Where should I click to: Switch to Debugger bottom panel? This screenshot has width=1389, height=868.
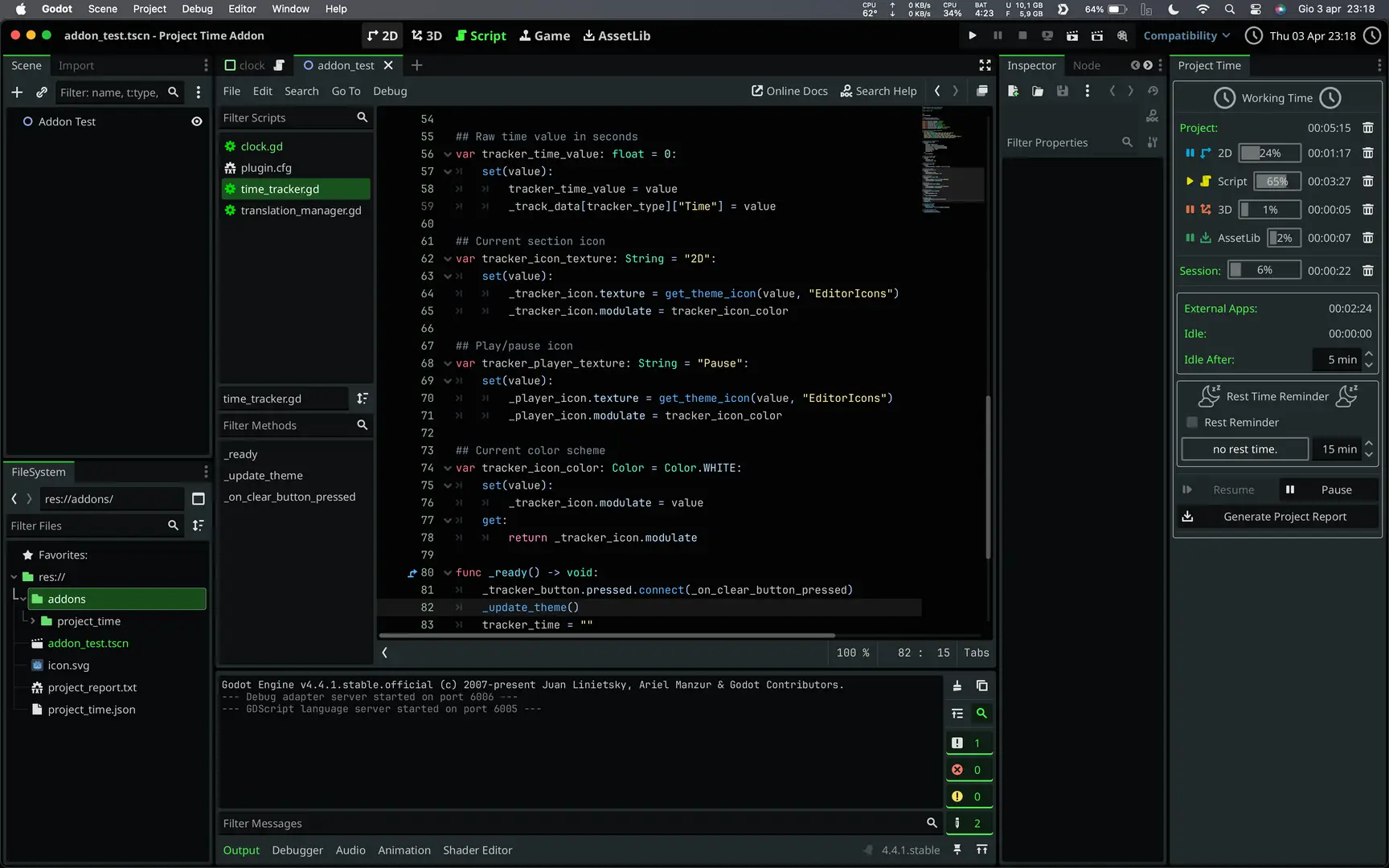tap(297, 850)
